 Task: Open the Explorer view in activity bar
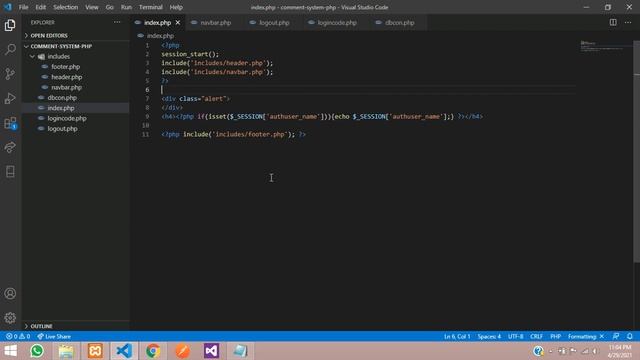(x=10, y=25)
